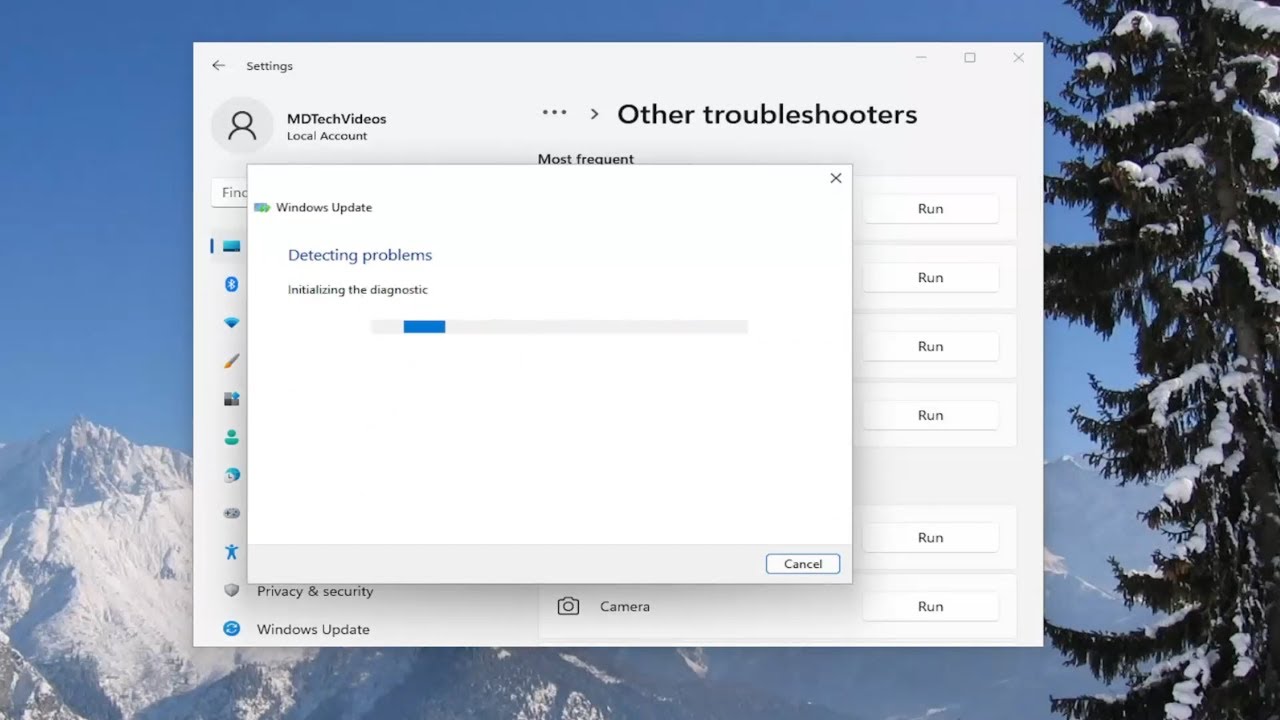The height and width of the screenshot is (720, 1280).
Task: Close the Settings window
Action: pyautogui.click(x=1018, y=58)
